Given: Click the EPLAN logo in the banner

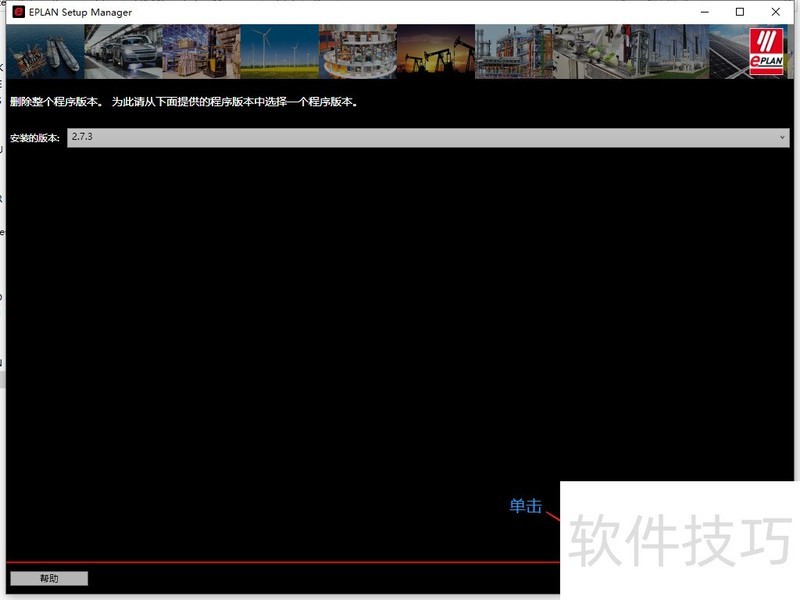Looking at the screenshot, I should pyautogui.click(x=768, y=52).
